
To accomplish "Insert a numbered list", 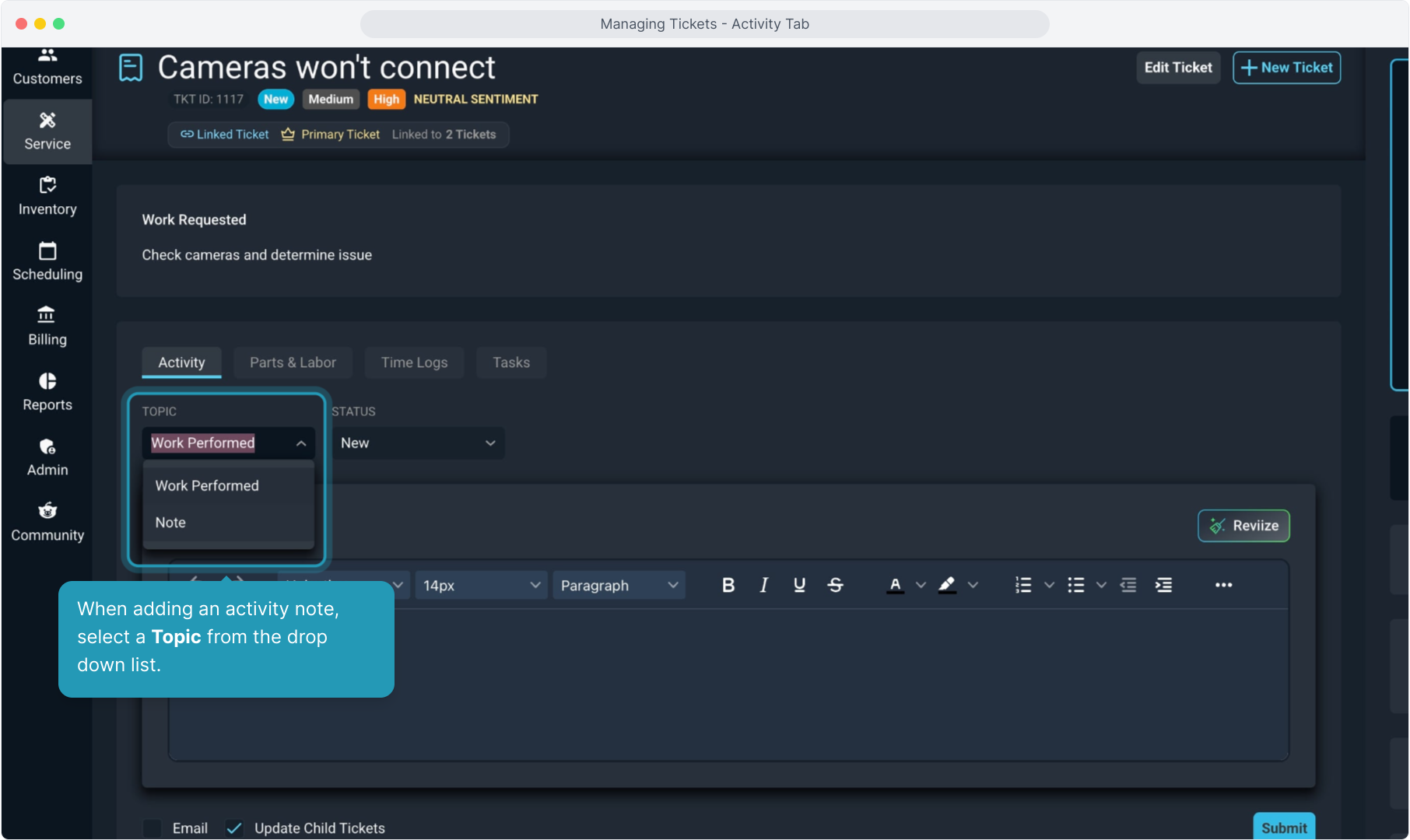I will [x=1023, y=585].
